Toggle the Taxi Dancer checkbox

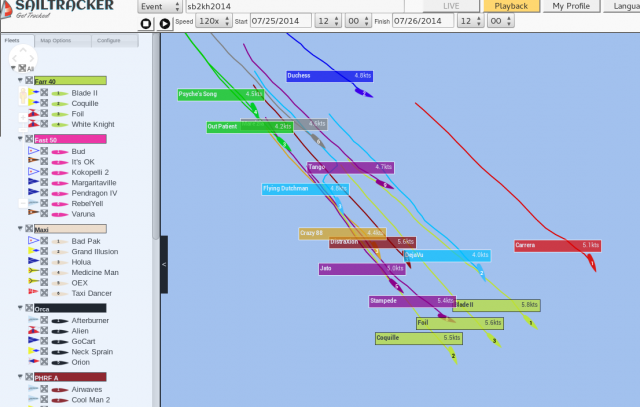(x=44, y=293)
